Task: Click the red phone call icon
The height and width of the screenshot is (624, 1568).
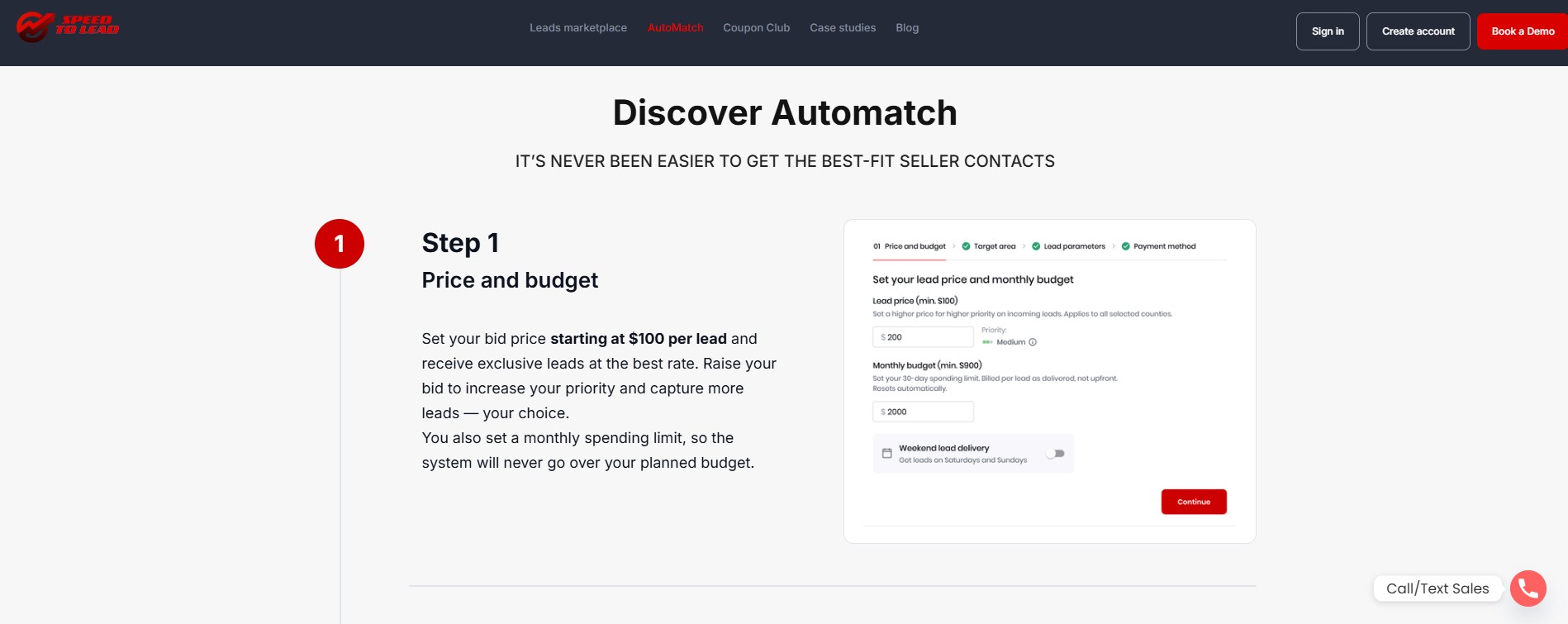Action: click(x=1528, y=588)
